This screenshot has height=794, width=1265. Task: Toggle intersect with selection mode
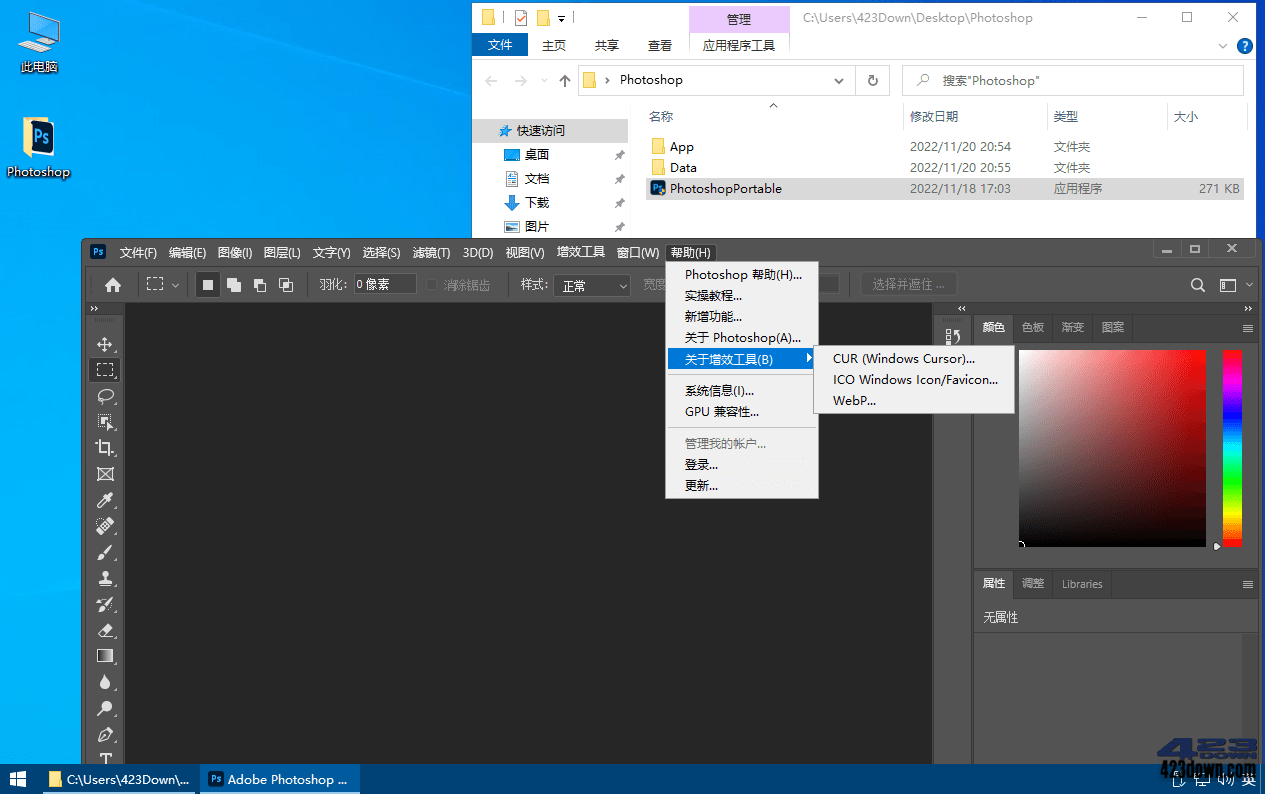pyautogui.click(x=285, y=284)
